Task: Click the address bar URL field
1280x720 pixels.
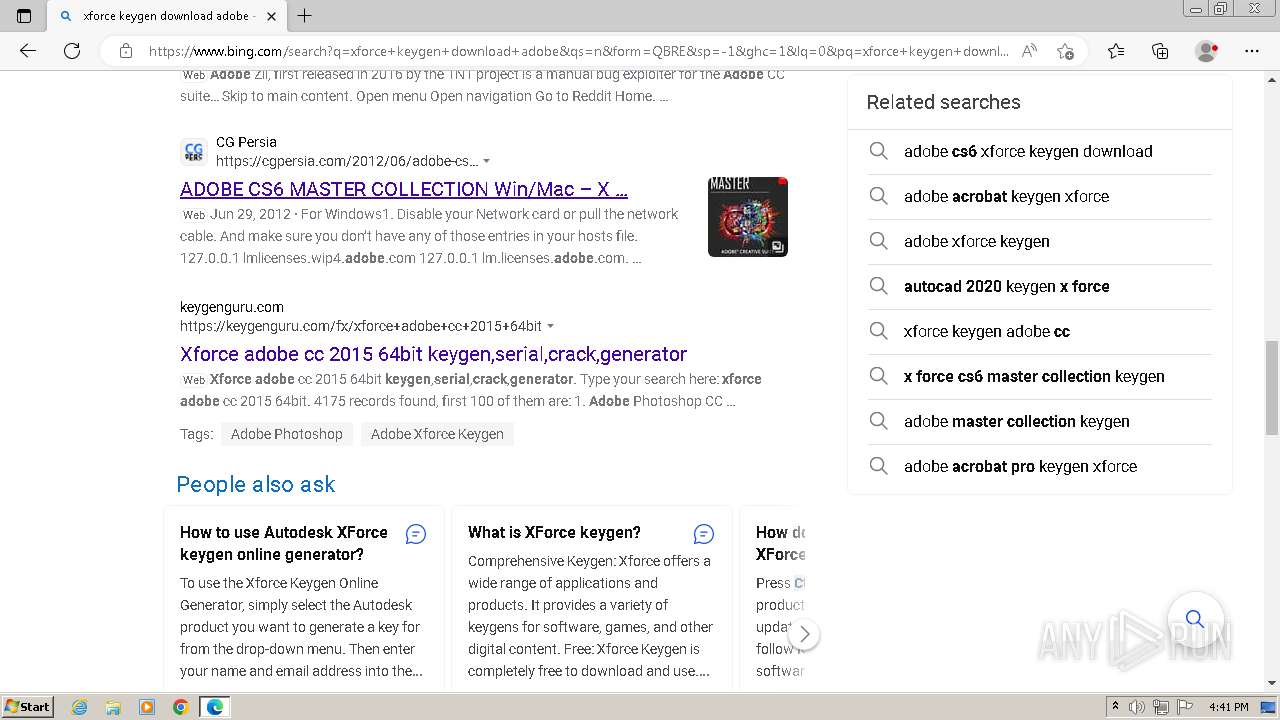Action: (578, 51)
